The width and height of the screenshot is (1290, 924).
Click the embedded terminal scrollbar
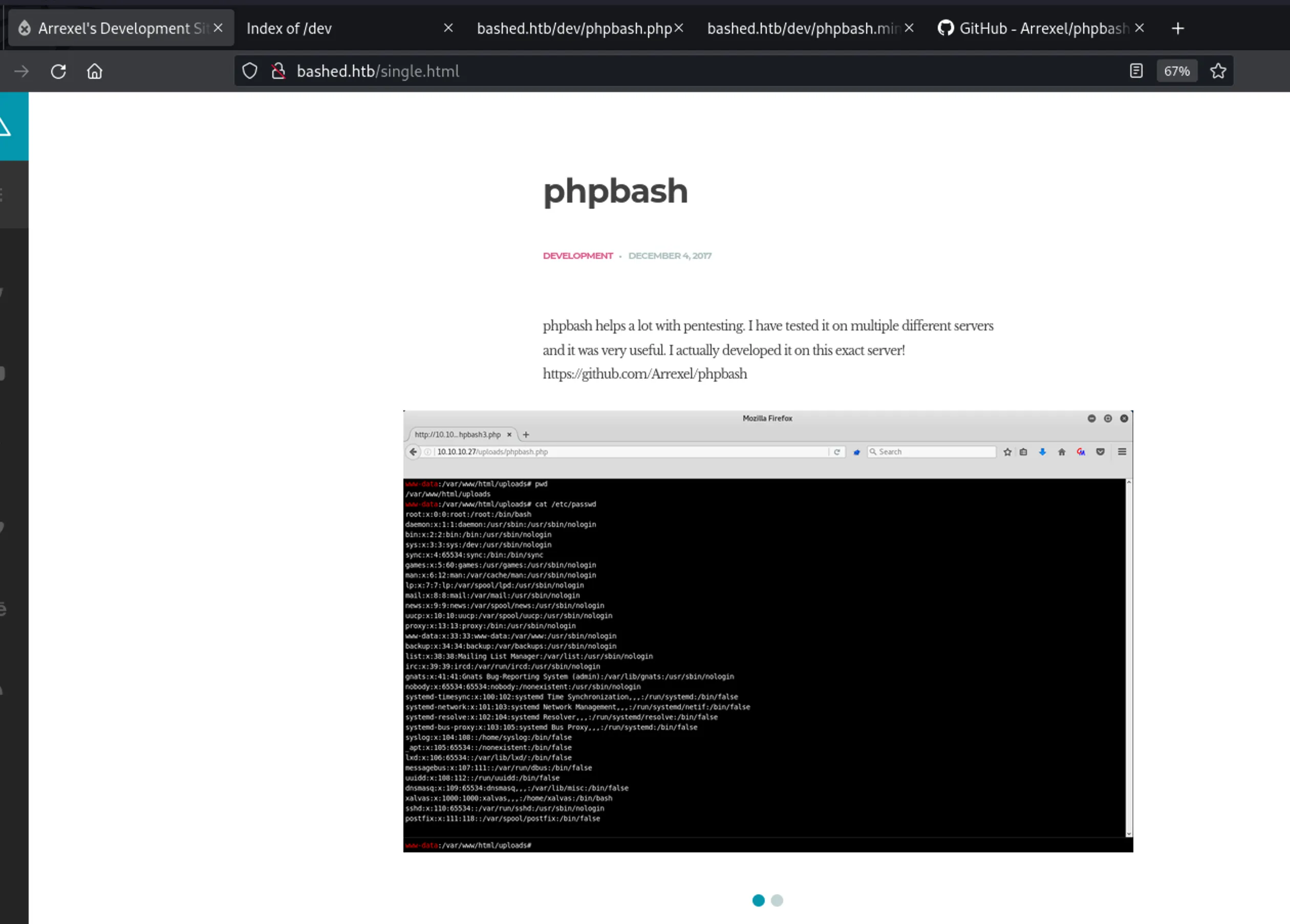click(x=1128, y=658)
